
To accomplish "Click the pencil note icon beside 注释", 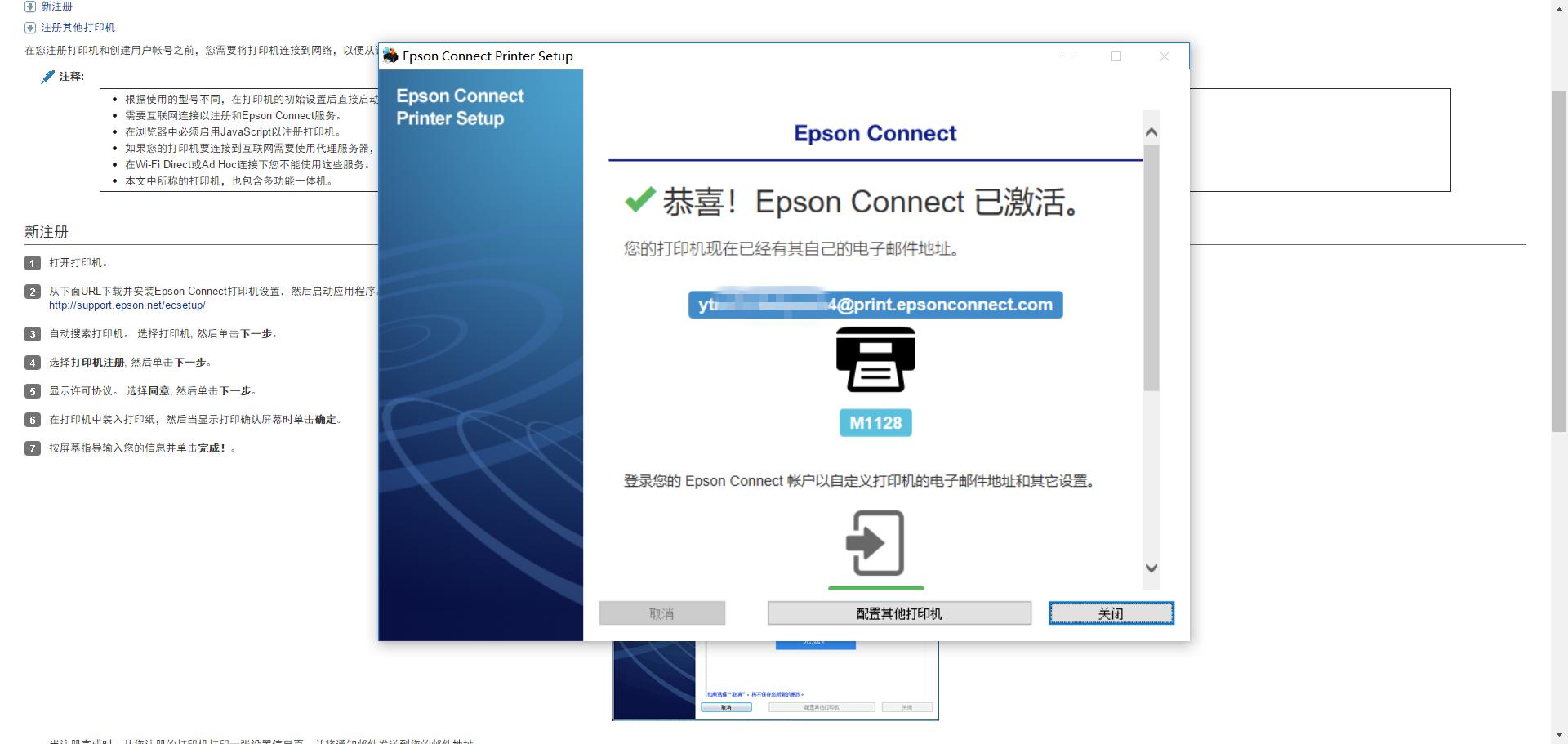I will click(48, 77).
